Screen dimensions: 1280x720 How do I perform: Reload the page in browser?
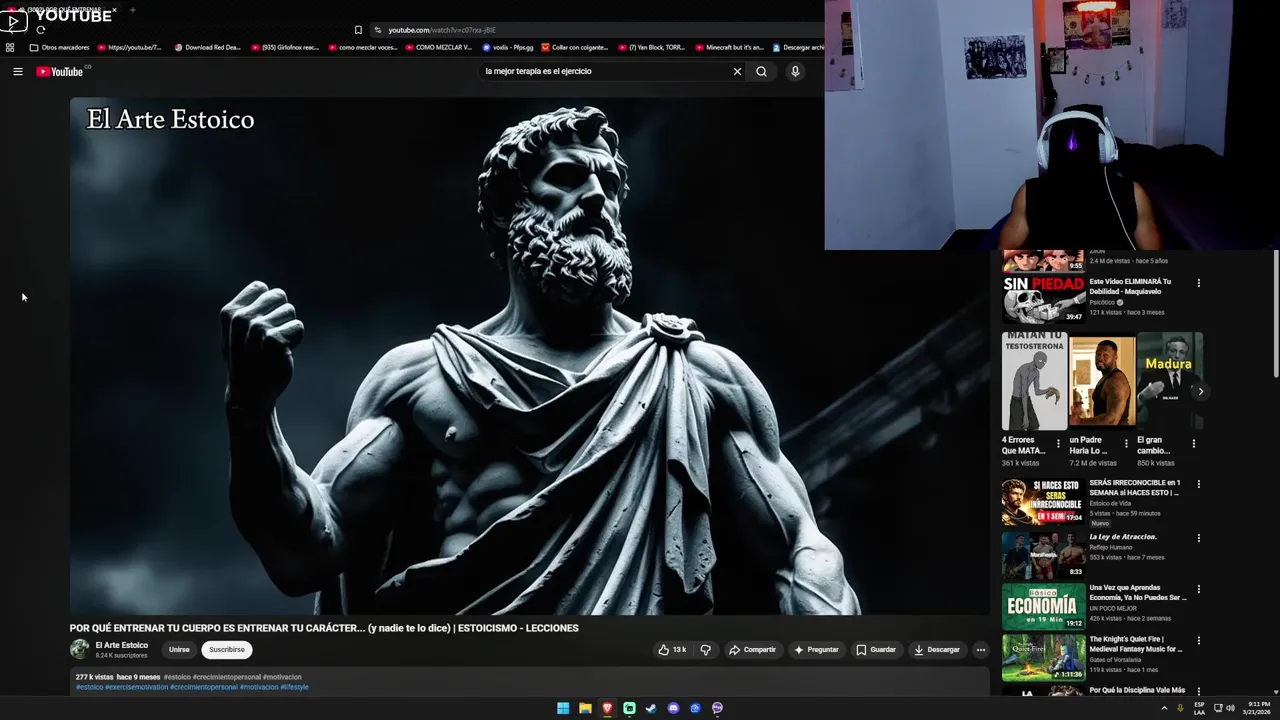[x=40, y=30]
